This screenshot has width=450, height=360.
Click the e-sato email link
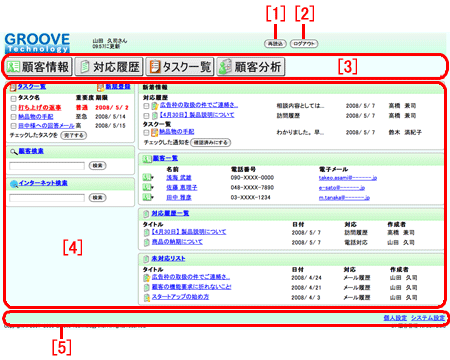pyautogui.click(x=342, y=188)
